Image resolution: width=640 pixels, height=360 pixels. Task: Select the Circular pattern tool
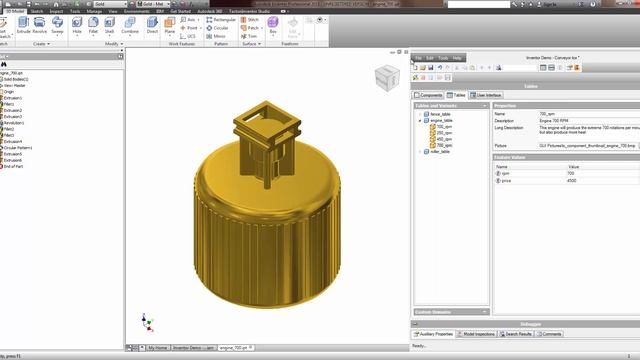[x=217, y=28]
